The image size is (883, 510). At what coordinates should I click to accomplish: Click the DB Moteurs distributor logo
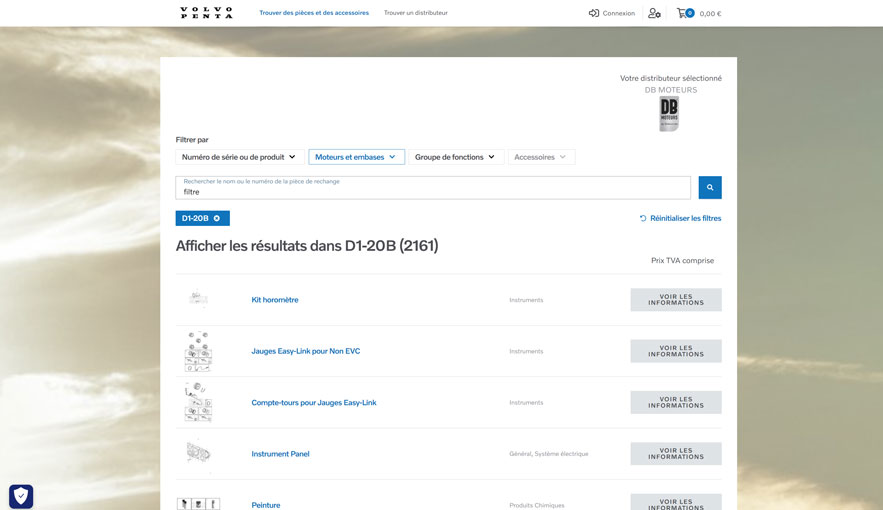click(x=669, y=114)
